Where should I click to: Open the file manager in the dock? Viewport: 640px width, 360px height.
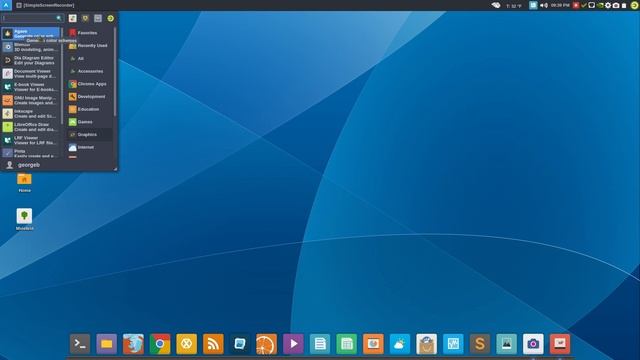pos(107,344)
